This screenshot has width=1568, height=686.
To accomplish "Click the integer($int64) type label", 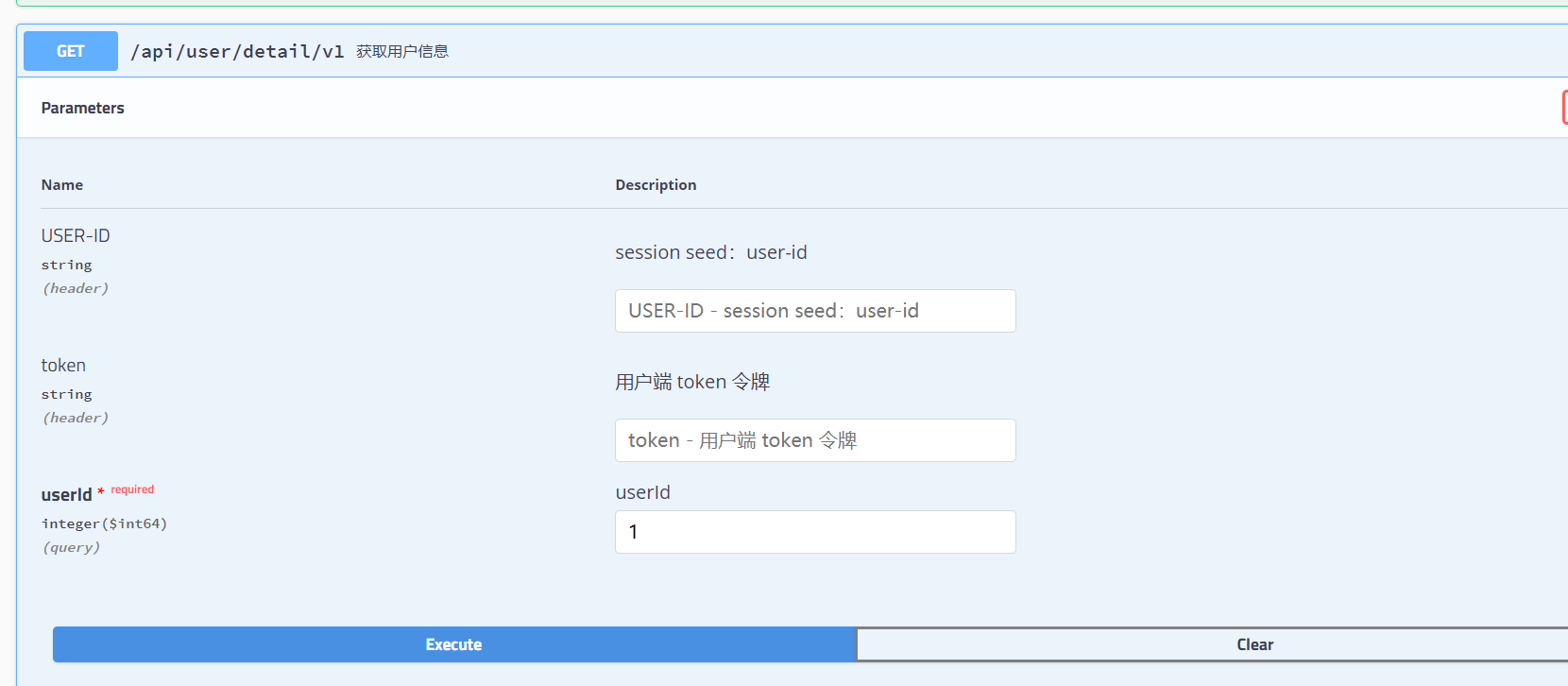I will (x=104, y=523).
